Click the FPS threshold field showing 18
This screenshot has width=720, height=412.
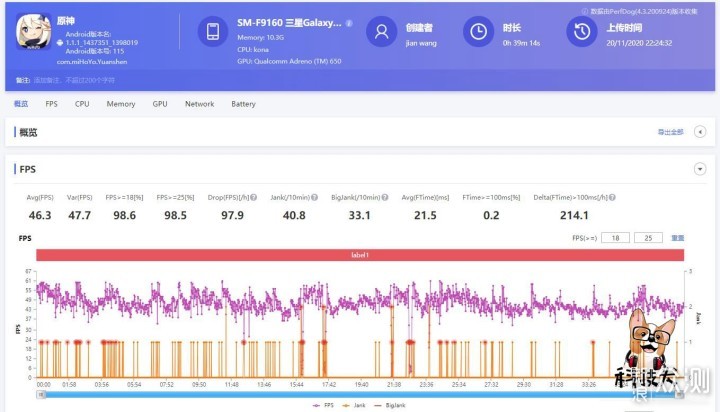coord(615,238)
